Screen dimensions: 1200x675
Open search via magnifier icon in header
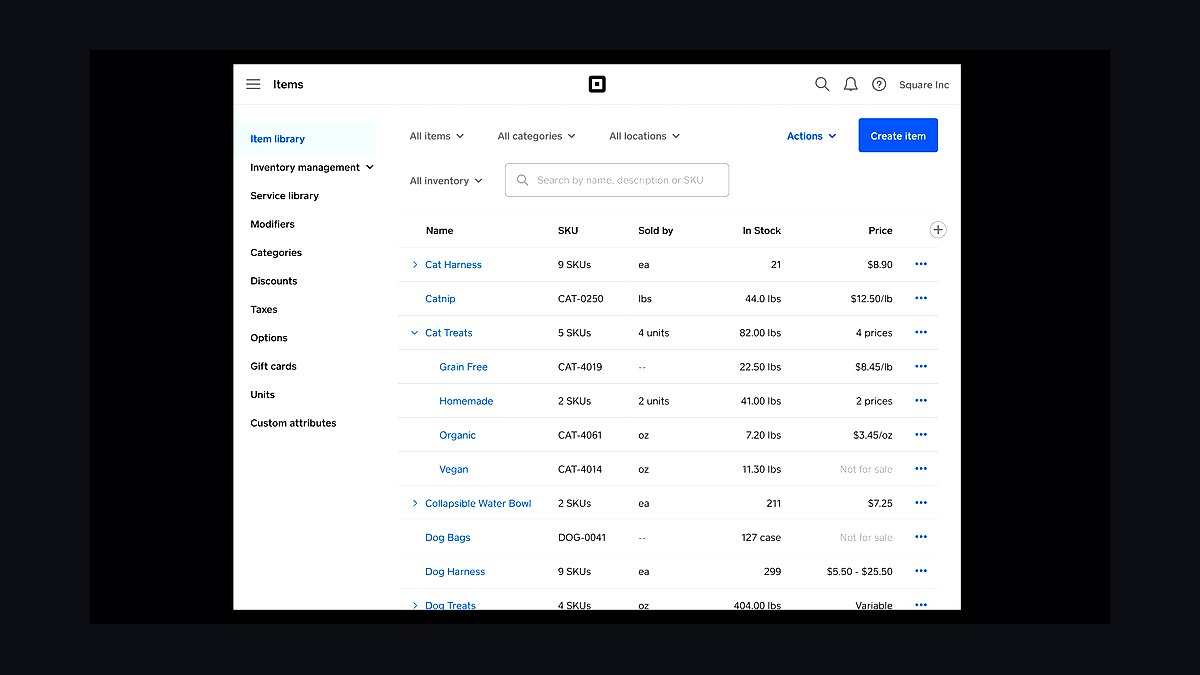tap(822, 84)
